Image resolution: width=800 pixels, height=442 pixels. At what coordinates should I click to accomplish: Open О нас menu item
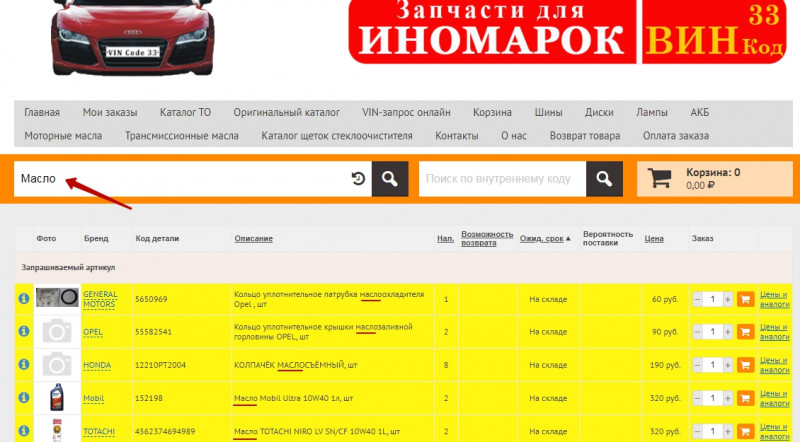[x=514, y=136]
